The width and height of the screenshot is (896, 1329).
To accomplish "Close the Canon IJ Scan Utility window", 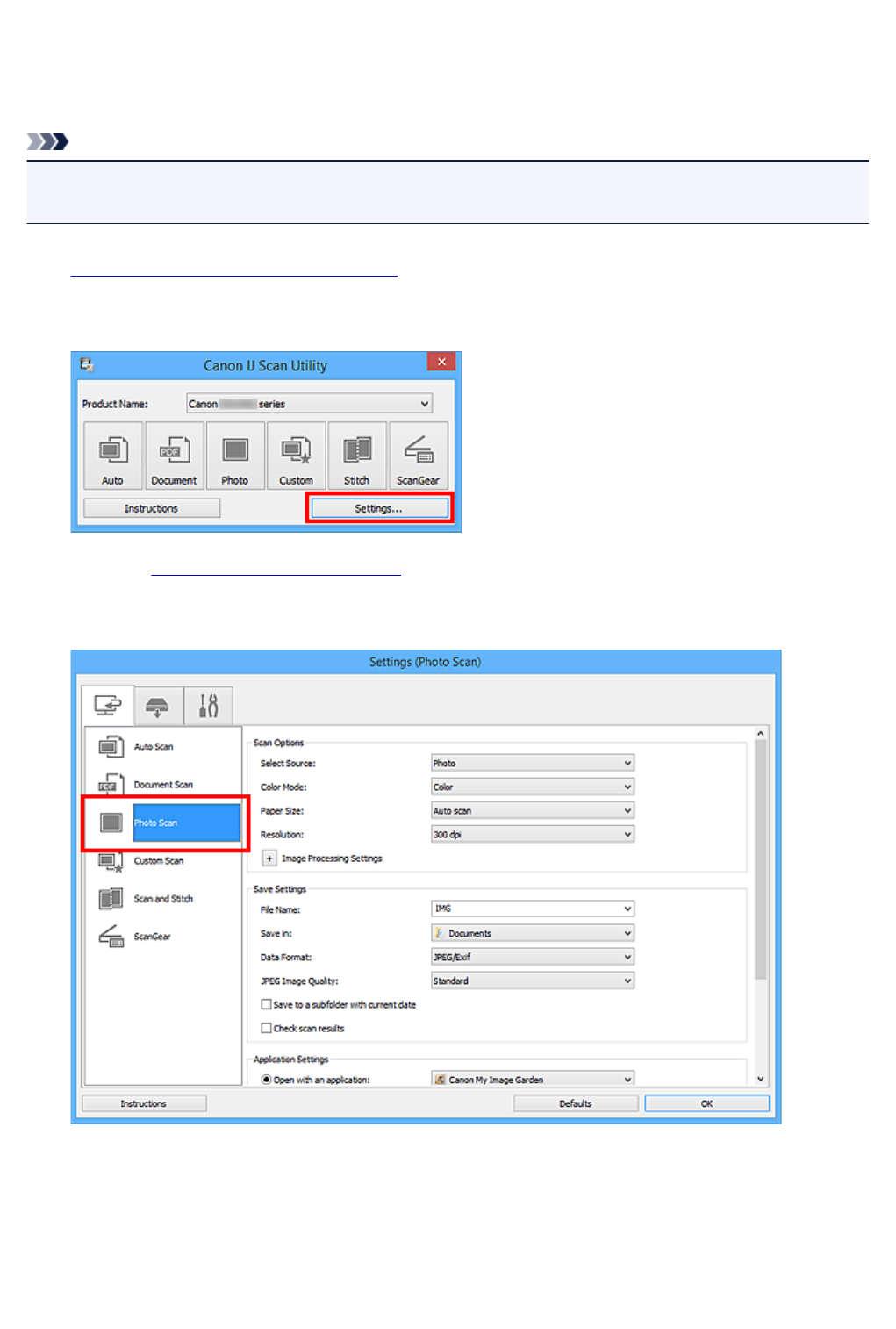I will pos(441,362).
